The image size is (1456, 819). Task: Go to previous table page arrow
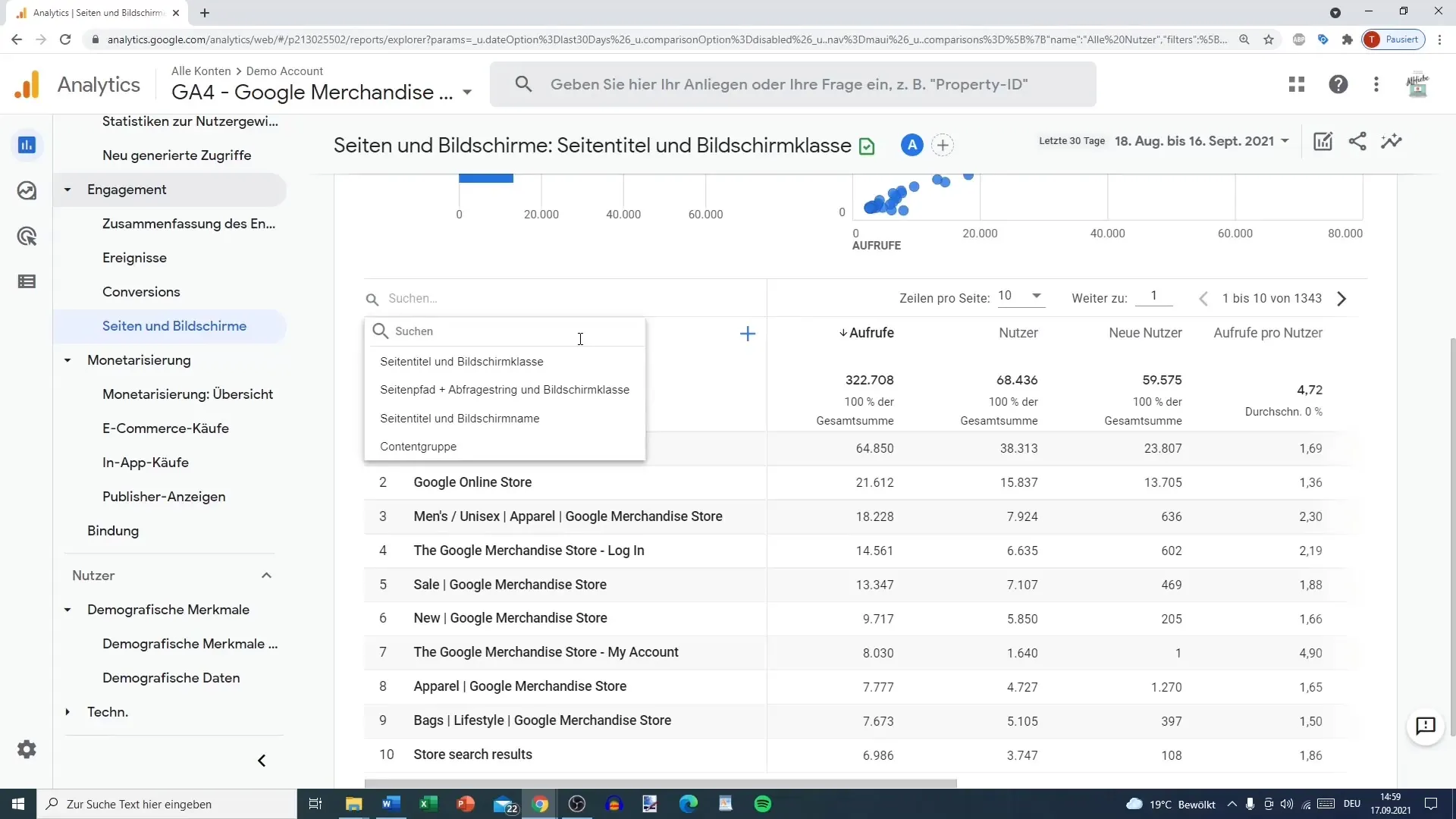pos(1203,299)
